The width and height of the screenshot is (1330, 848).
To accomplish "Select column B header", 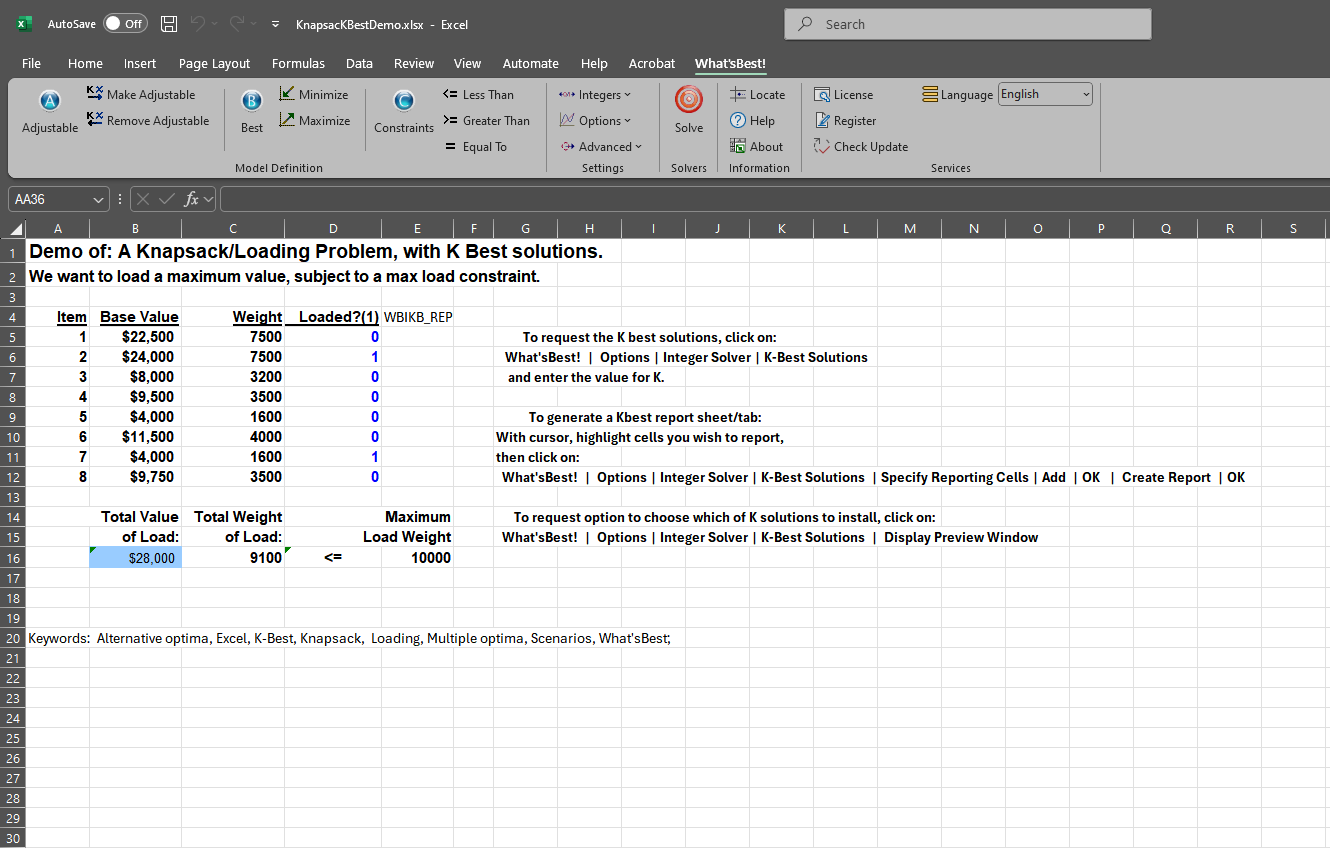I will pyautogui.click(x=135, y=229).
